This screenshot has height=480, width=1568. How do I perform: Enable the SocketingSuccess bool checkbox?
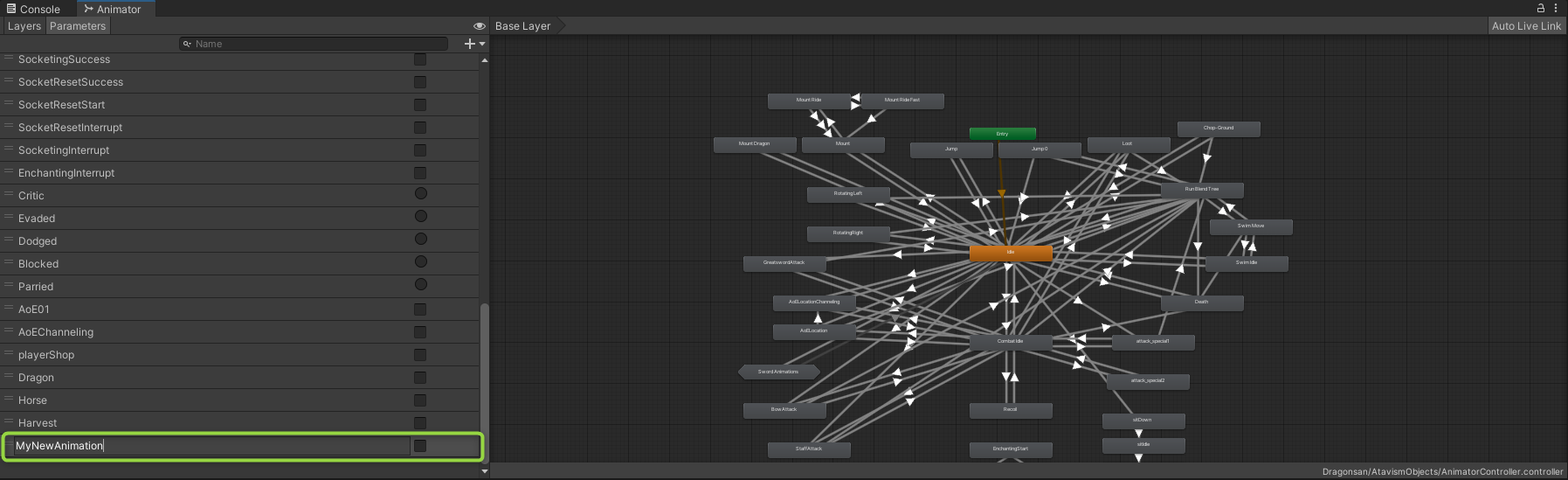point(420,59)
